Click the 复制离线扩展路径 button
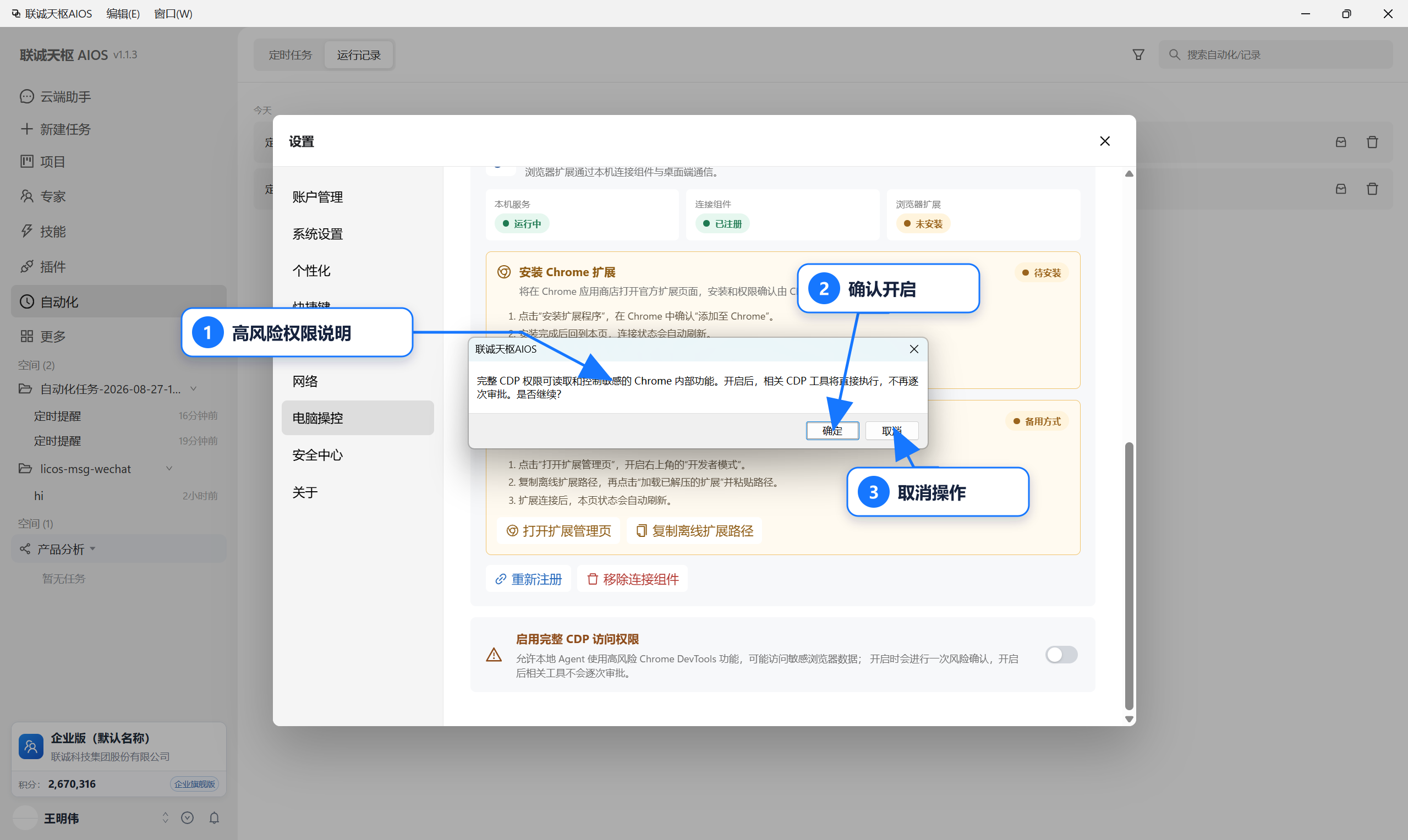1408x840 pixels. pos(694,530)
